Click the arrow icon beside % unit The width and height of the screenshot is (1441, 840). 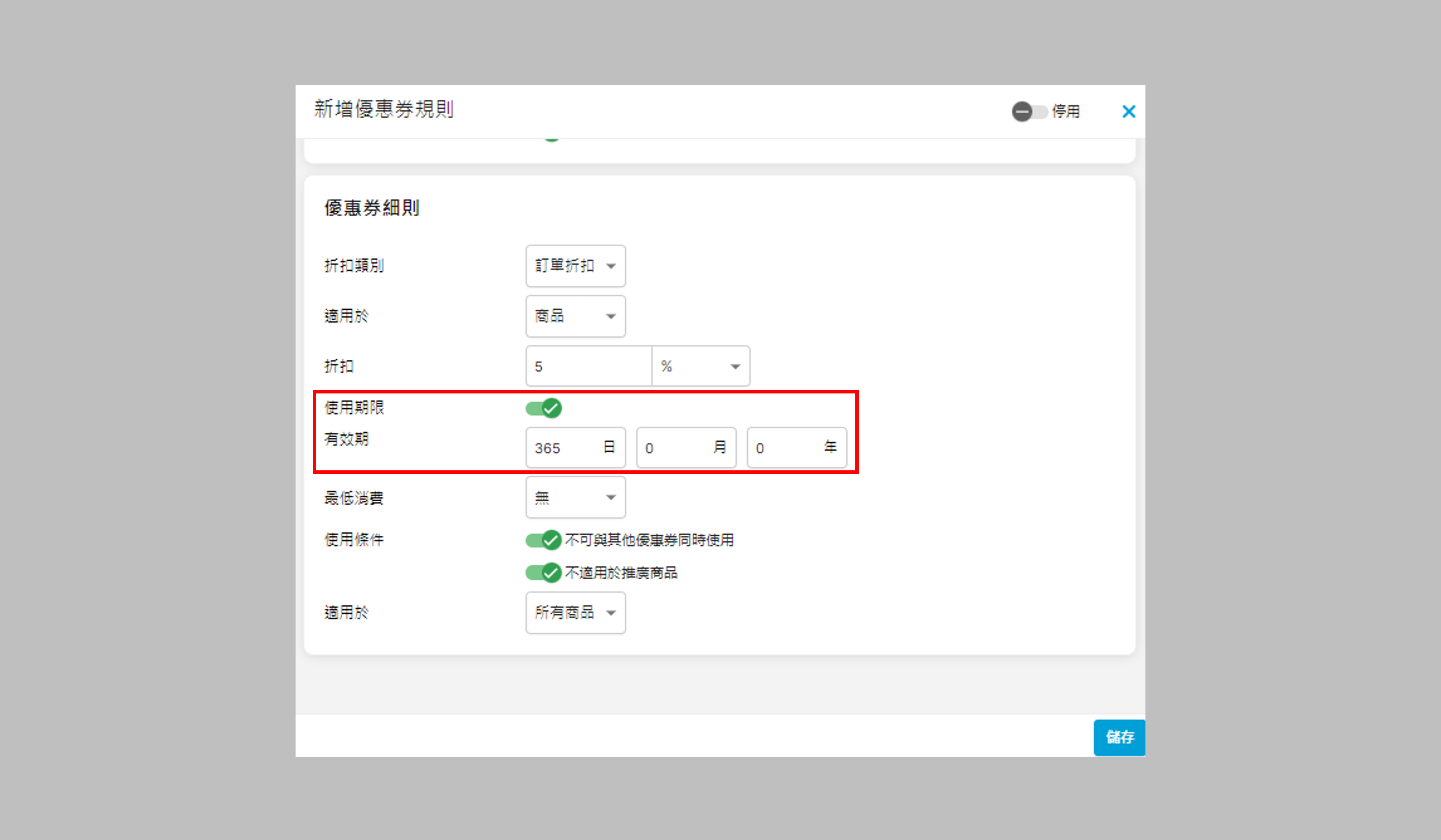click(x=735, y=367)
